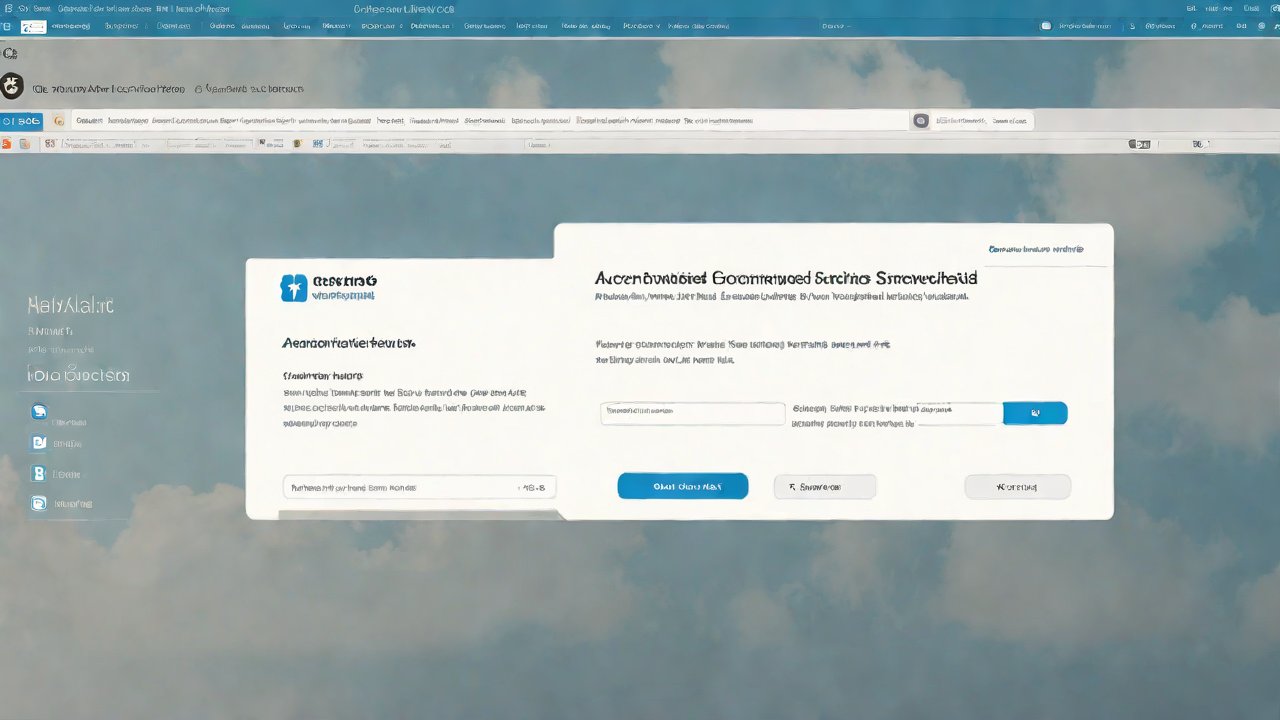The width and height of the screenshot is (1280, 720).
Task: Open the last blue sidebar shortcut icon
Action: pyautogui.click(x=39, y=504)
